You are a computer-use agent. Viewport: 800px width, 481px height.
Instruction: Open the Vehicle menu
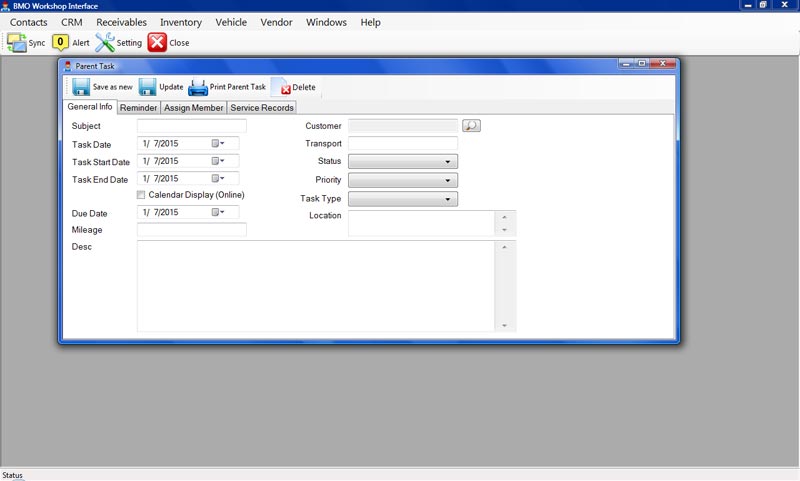[x=231, y=22]
